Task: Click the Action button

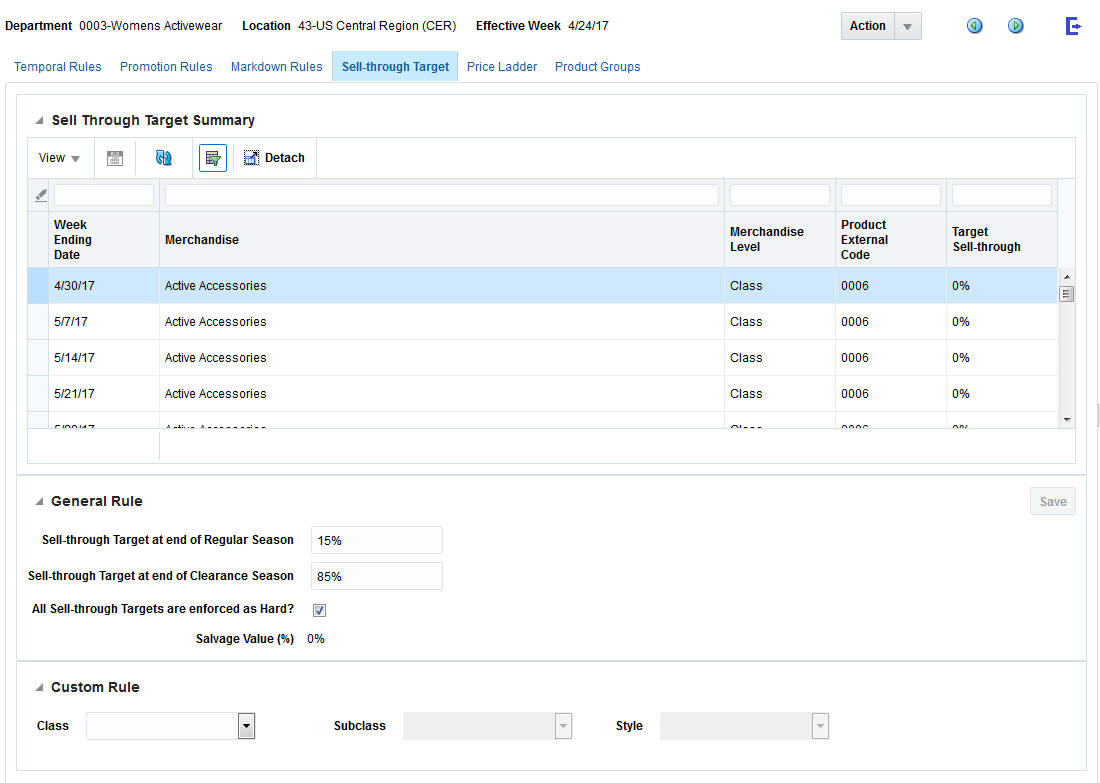Action: click(x=868, y=26)
